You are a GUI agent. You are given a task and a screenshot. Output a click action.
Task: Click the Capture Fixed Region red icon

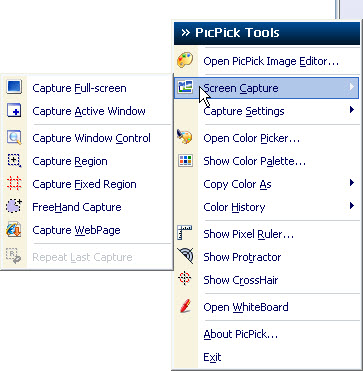pos(14,184)
